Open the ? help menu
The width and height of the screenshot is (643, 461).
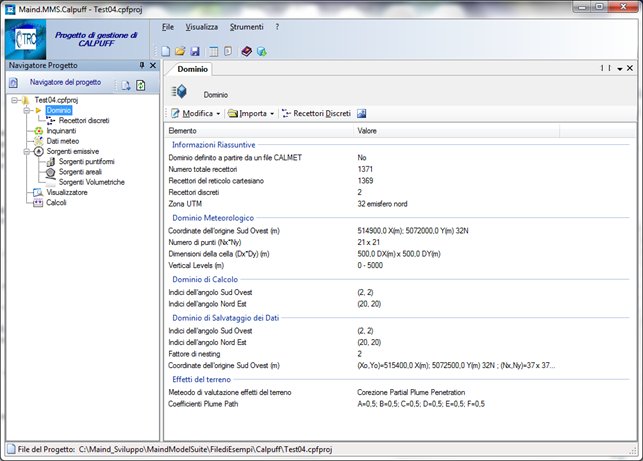[277, 27]
